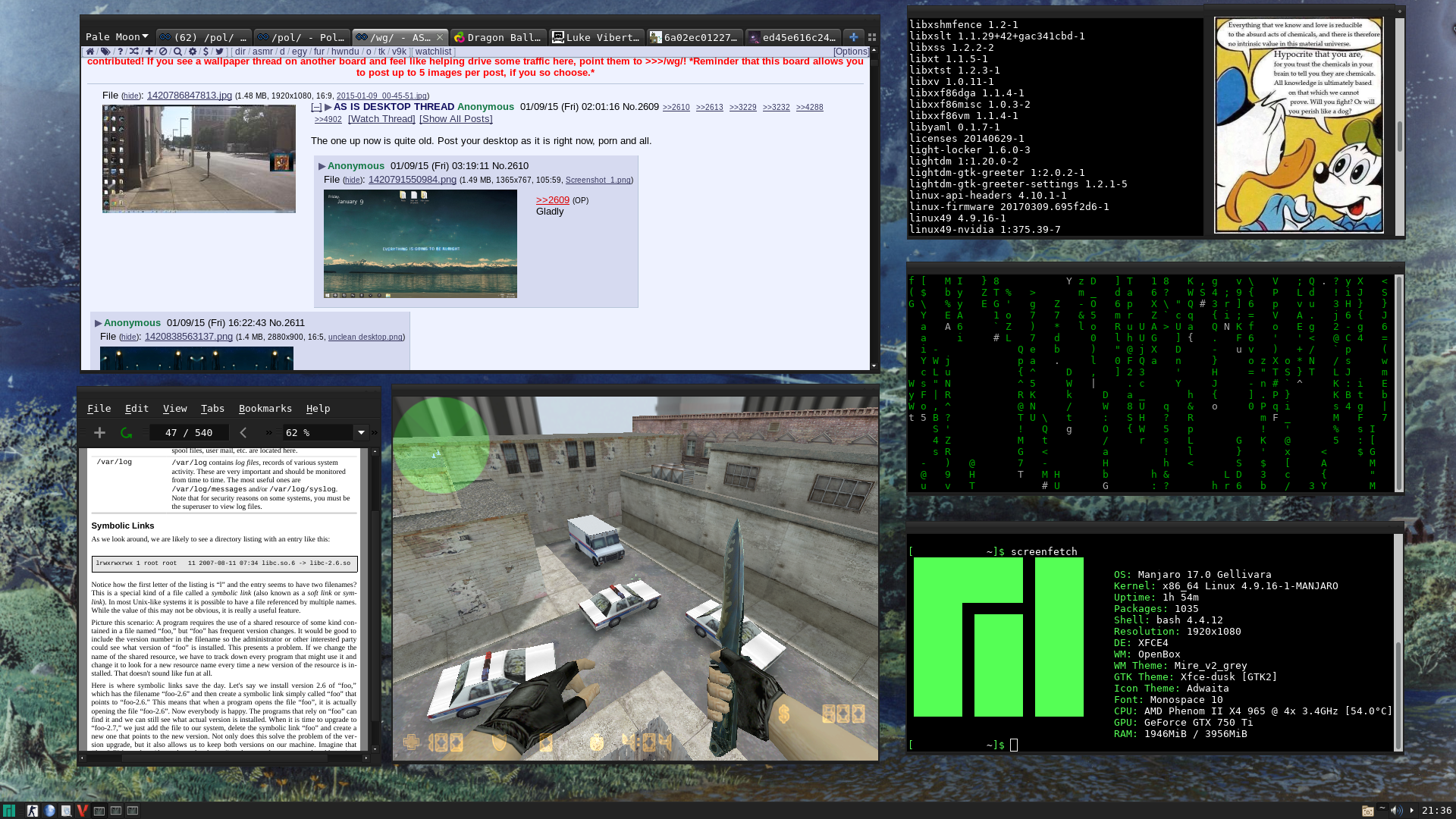Click the tab groups grid icon in Pale Moon
Image resolution: width=1456 pixels, height=819 pixels.
pos(872,37)
